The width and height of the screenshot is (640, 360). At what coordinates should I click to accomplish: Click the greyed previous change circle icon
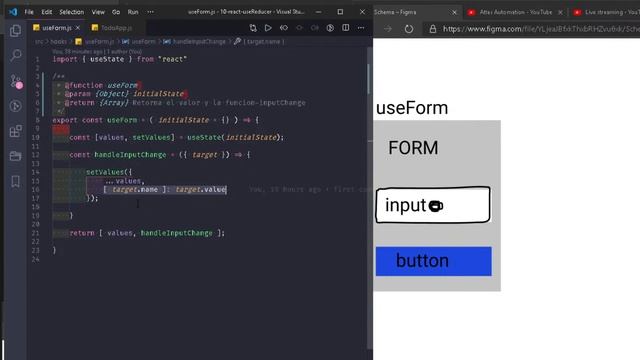[299, 28]
